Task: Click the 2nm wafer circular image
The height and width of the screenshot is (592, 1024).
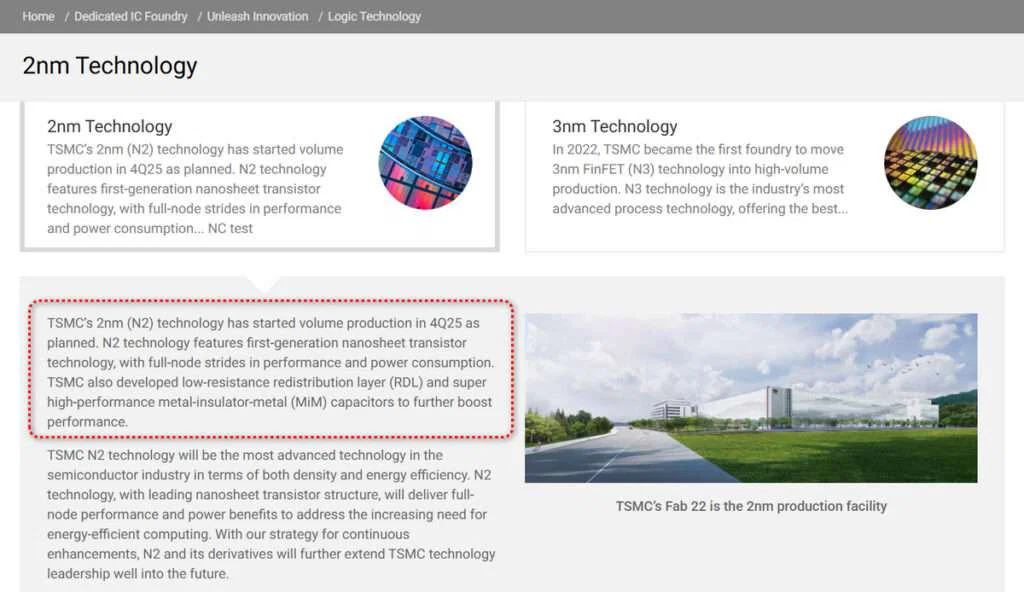Action: point(426,163)
